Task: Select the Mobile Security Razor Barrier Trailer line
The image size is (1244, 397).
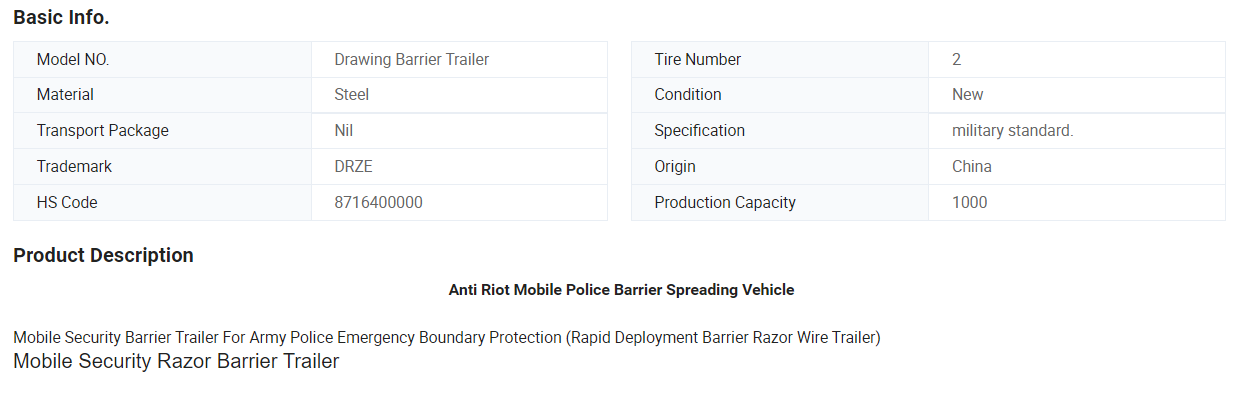Action: point(176,361)
